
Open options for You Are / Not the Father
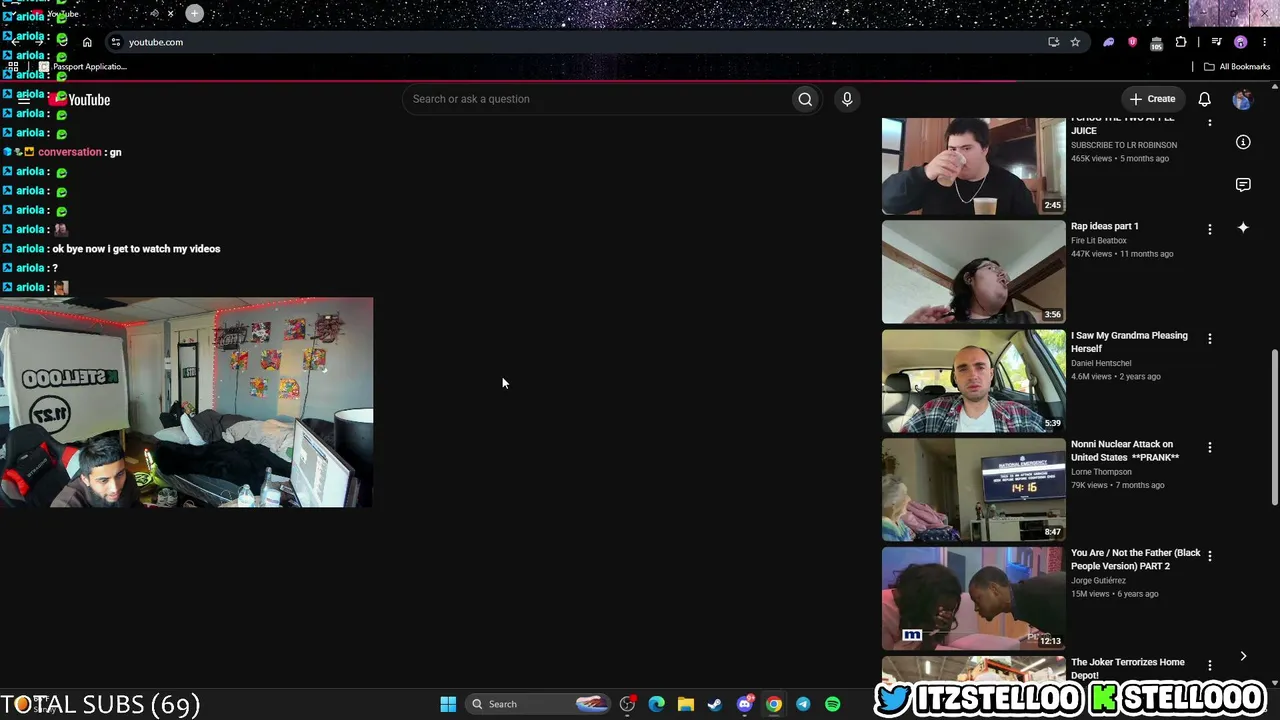click(x=1210, y=556)
